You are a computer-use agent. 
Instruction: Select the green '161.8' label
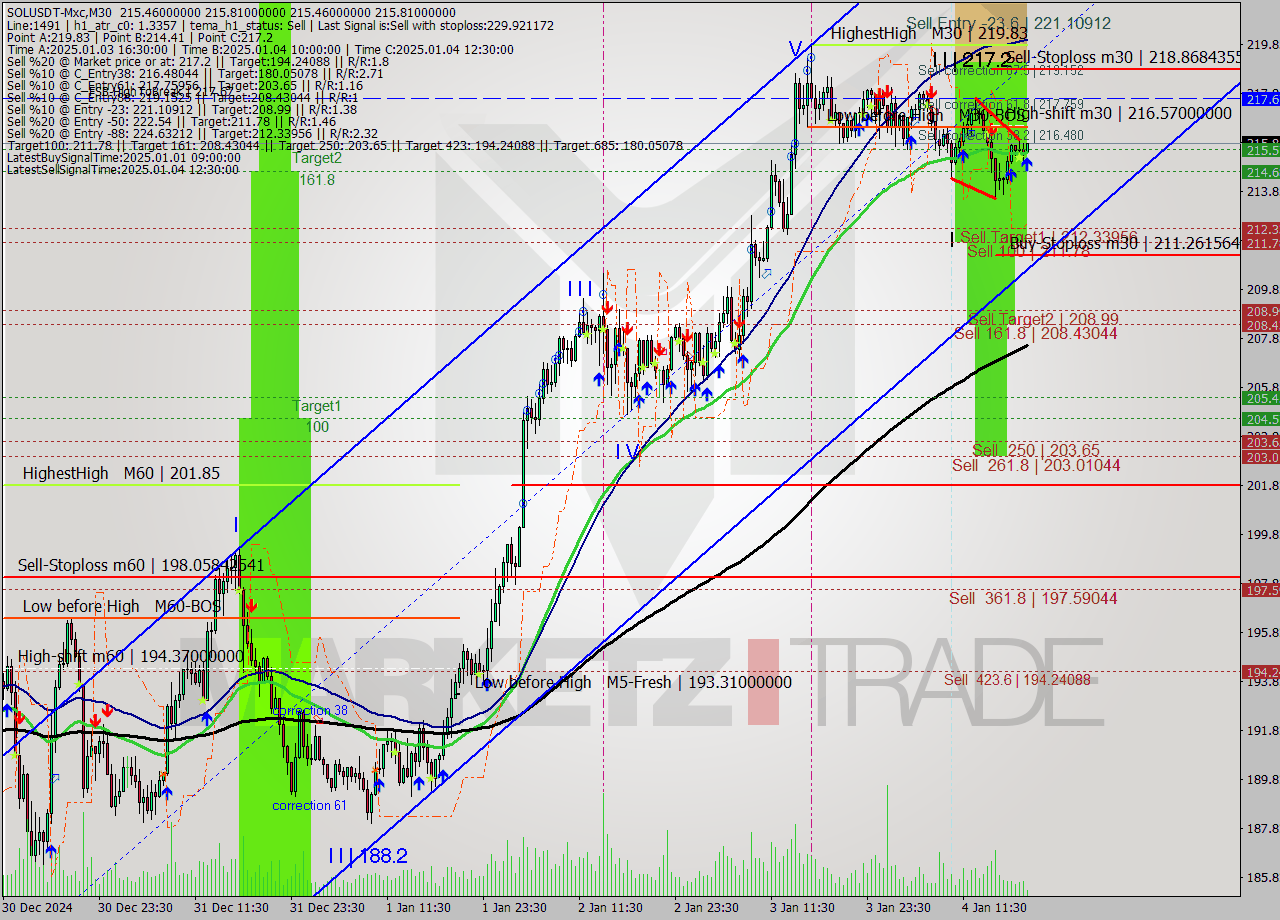pos(317,180)
